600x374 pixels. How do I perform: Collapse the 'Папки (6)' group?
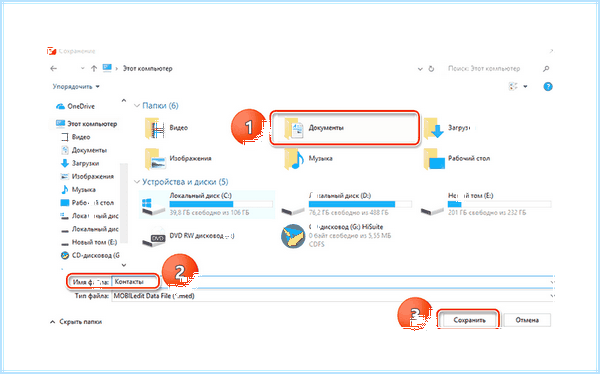pyautogui.click(x=137, y=106)
